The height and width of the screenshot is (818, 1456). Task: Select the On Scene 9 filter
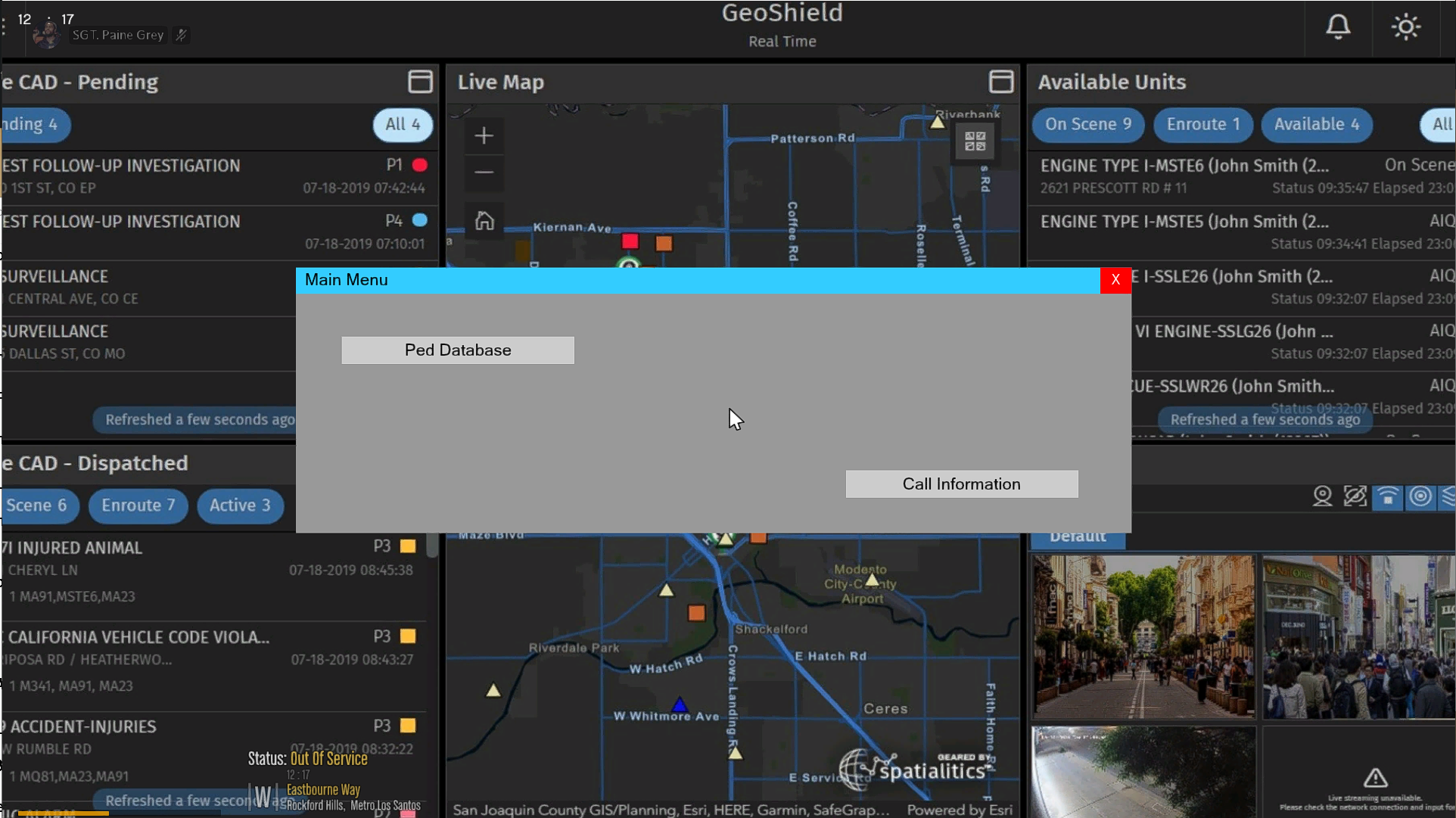click(x=1087, y=125)
